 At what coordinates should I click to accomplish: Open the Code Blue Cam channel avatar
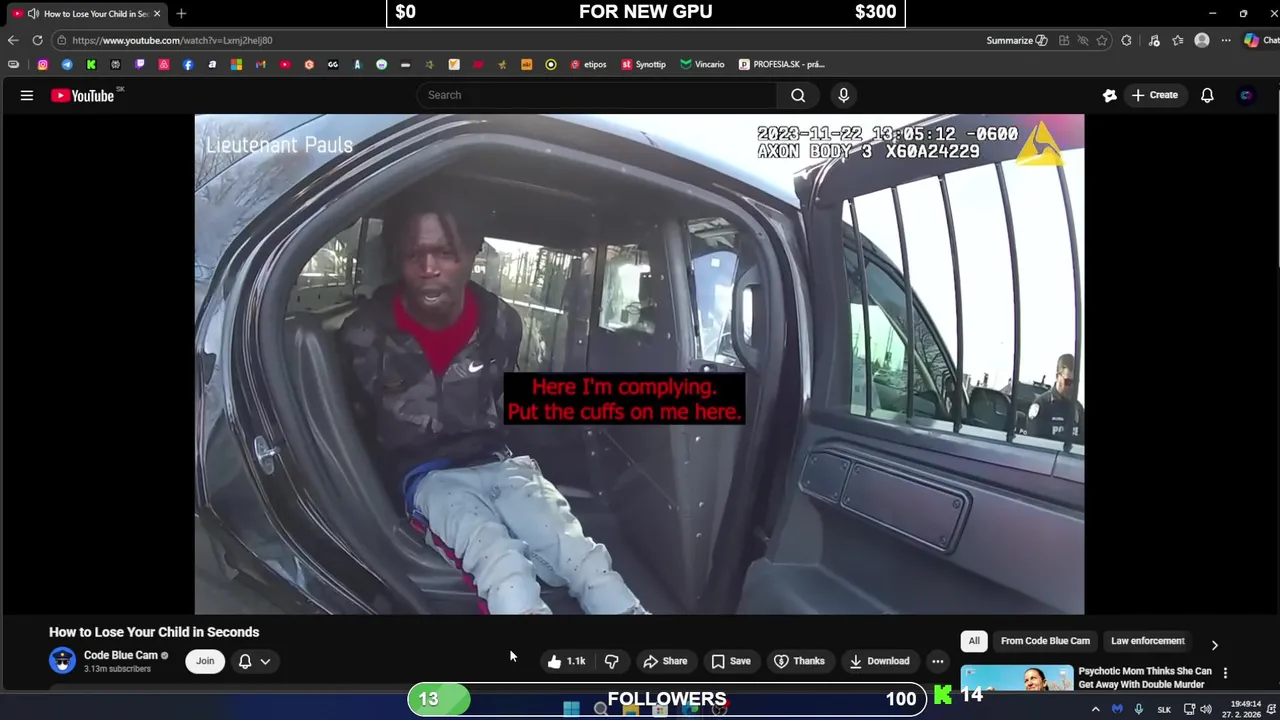[x=62, y=661]
